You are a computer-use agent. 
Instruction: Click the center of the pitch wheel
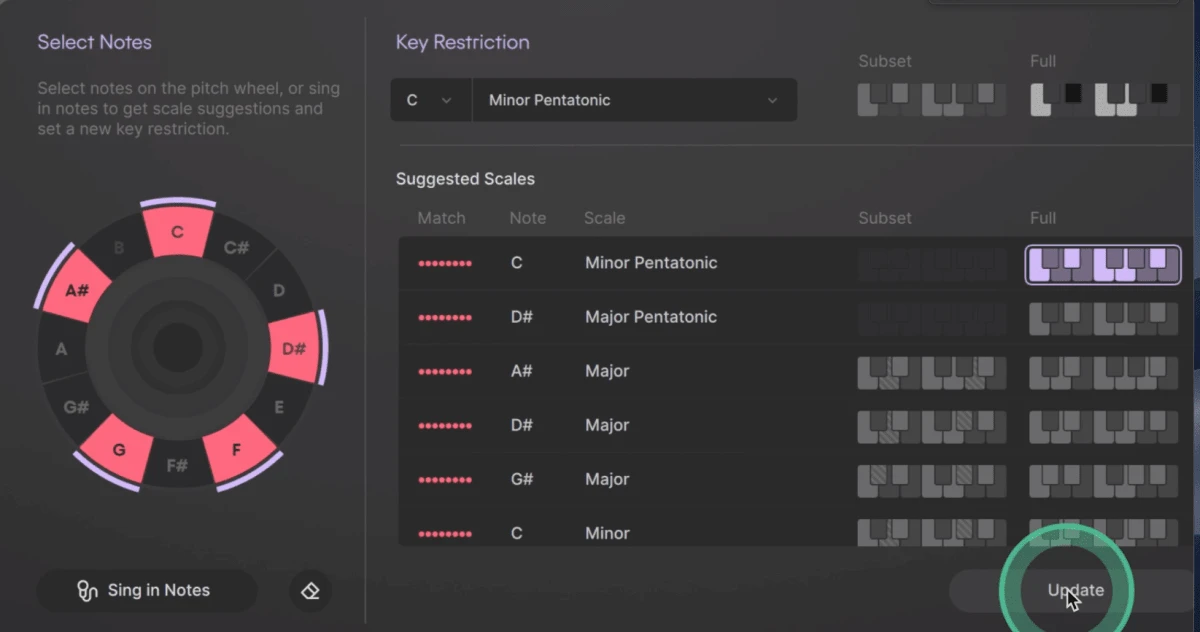click(177, 349)
